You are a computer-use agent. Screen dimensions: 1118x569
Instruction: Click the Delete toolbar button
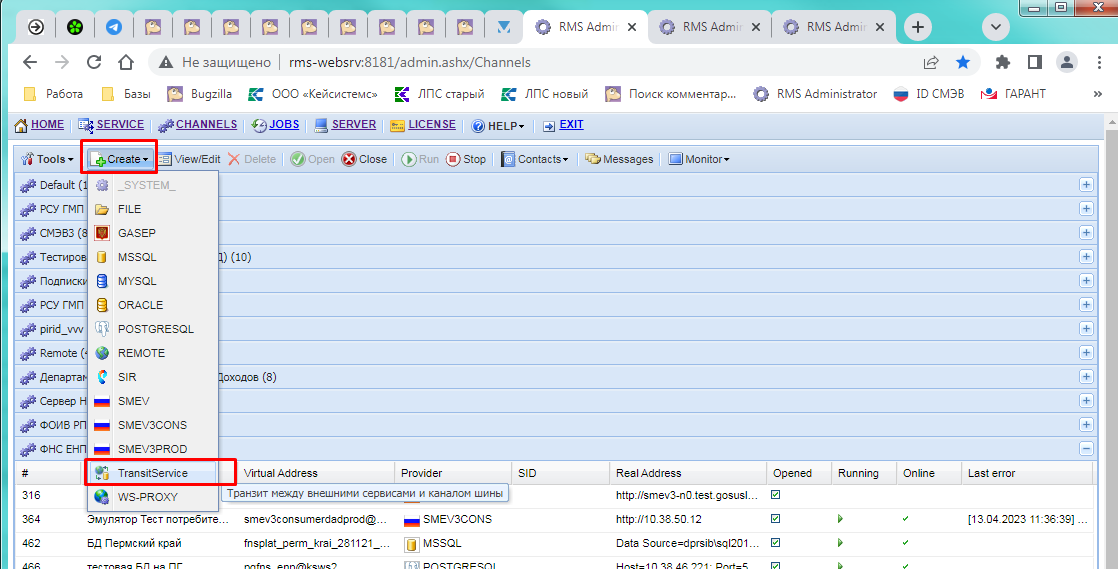pyautogui.click(x=252, y=159)
